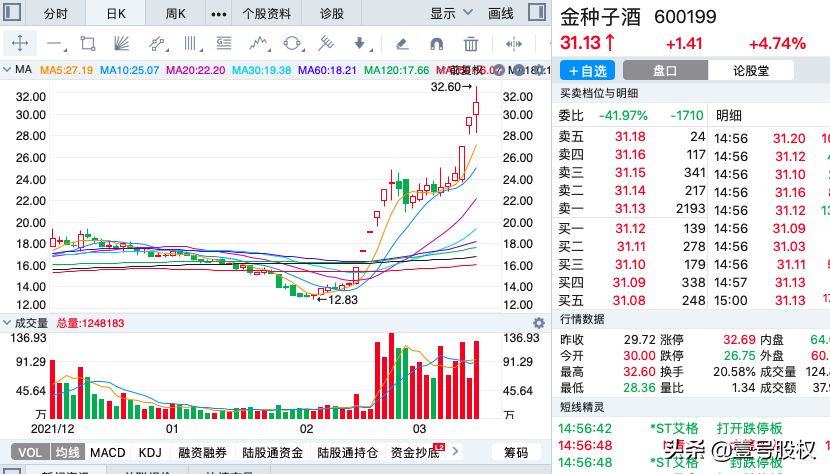Toggle the left sidebar panel icon
830x474 pixels.
coord(12,12)
